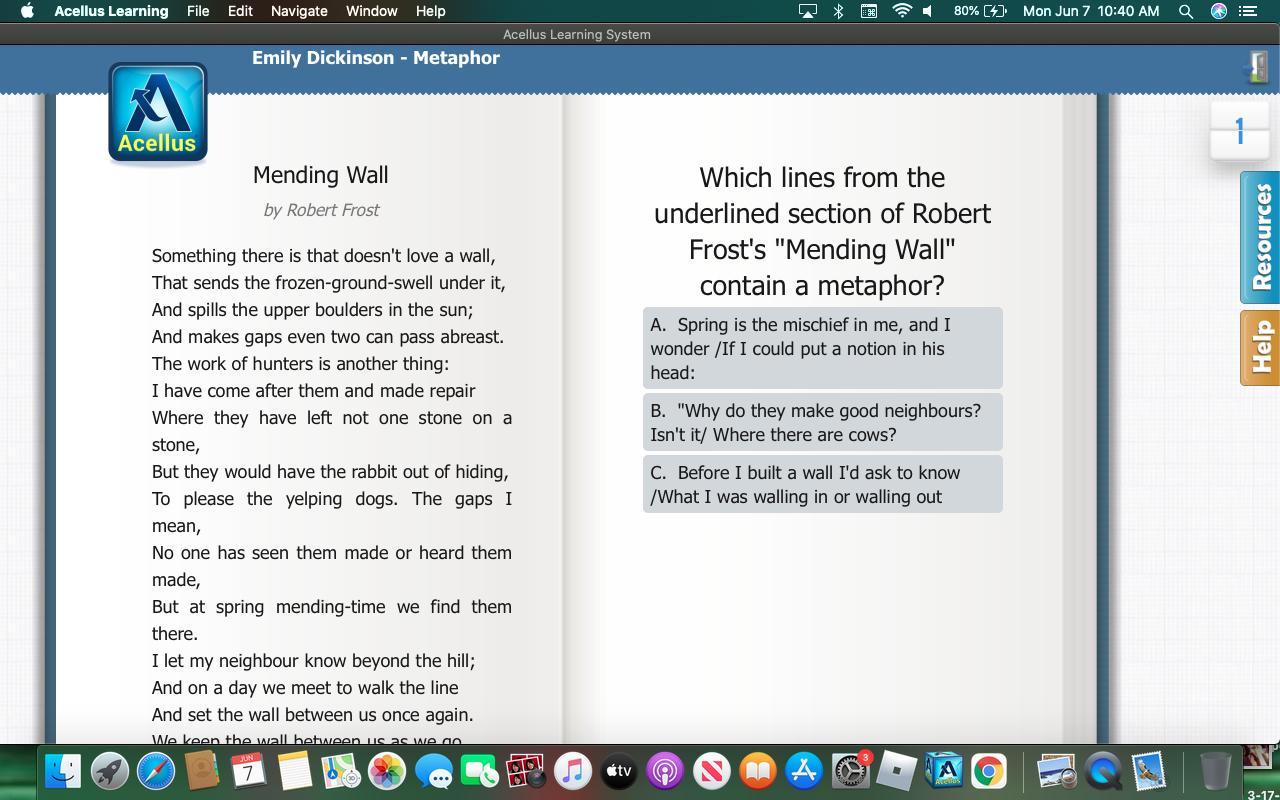This screenshot has height=800, width=1280.
Task: Open the Bluetooth status menu
Action: pyautogui.click(x=839, y=11)
